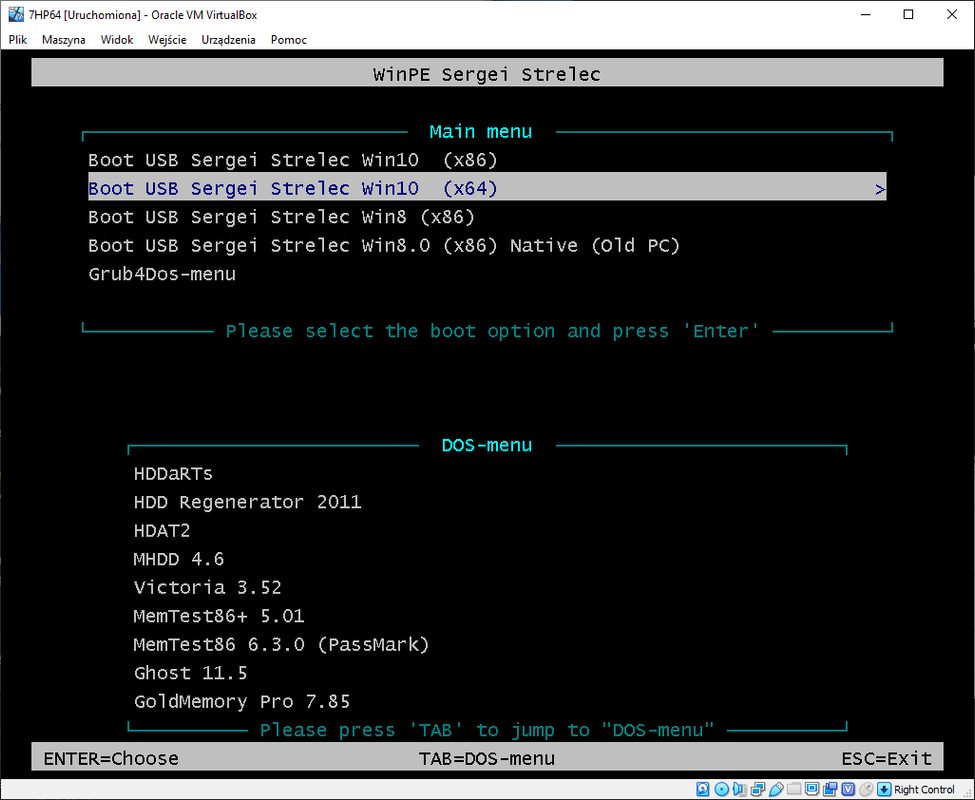The width and height of the screenshot is (975, 800).
Task: Minimize the VirtualBox window
Action: pyautogui.click(x=866, y=14)
